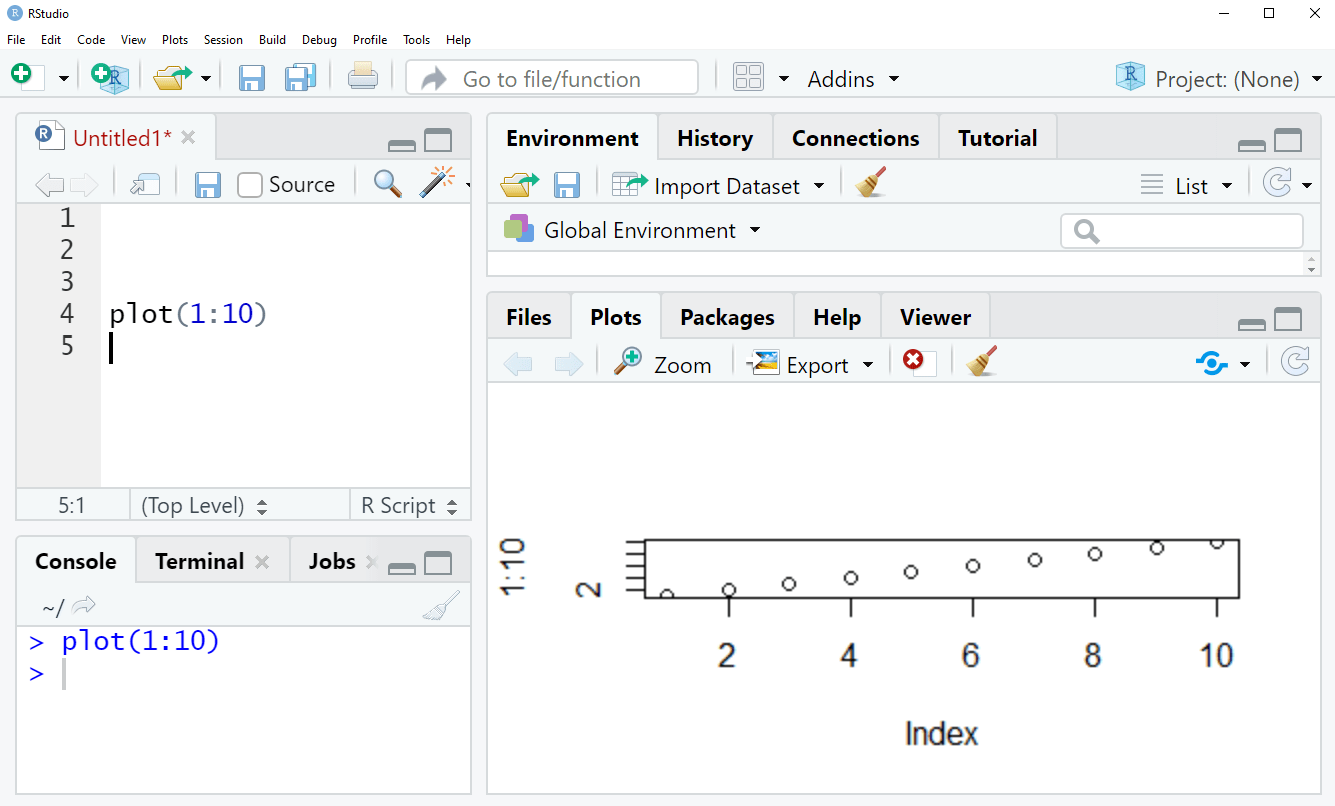Close the Untitled1 tab
Screen dimensions: 1335x806
189,138
